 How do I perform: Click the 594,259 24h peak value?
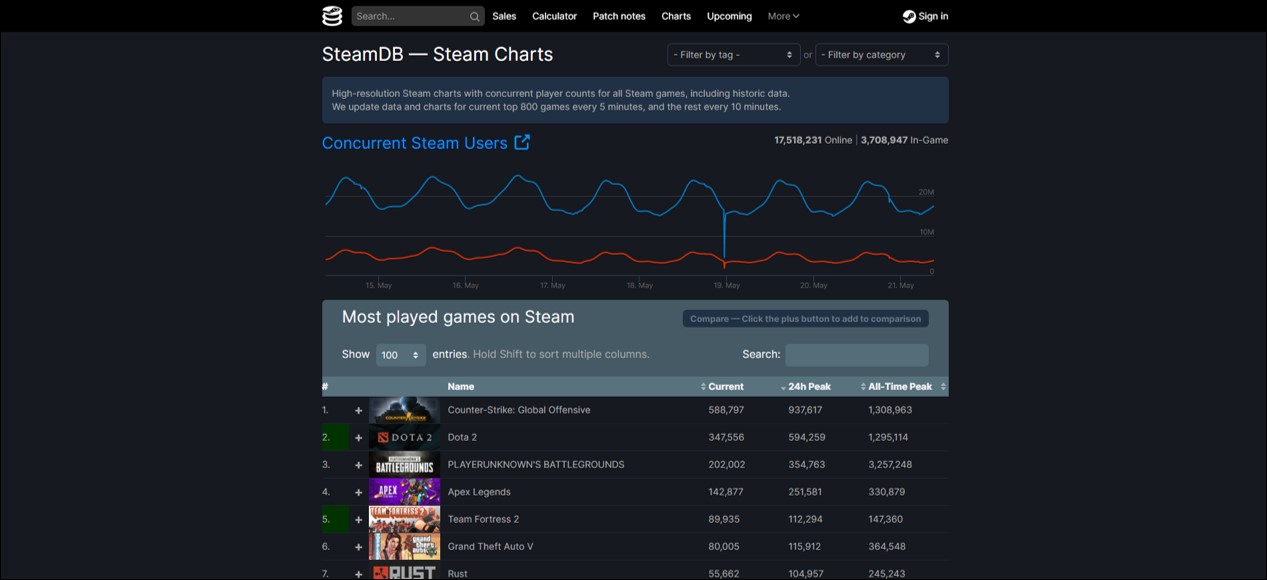pos(806,437)
